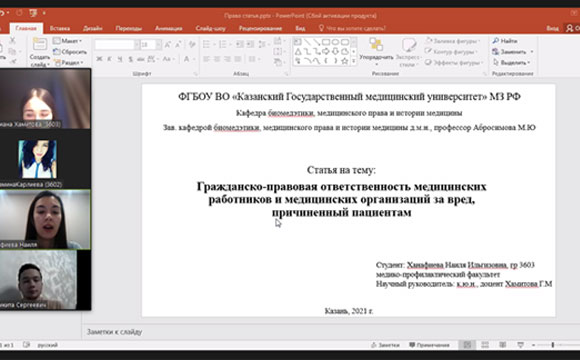This screenshot has height=360, width=580.
Task: Justify the text alignment
Action: tap(238, 59)
